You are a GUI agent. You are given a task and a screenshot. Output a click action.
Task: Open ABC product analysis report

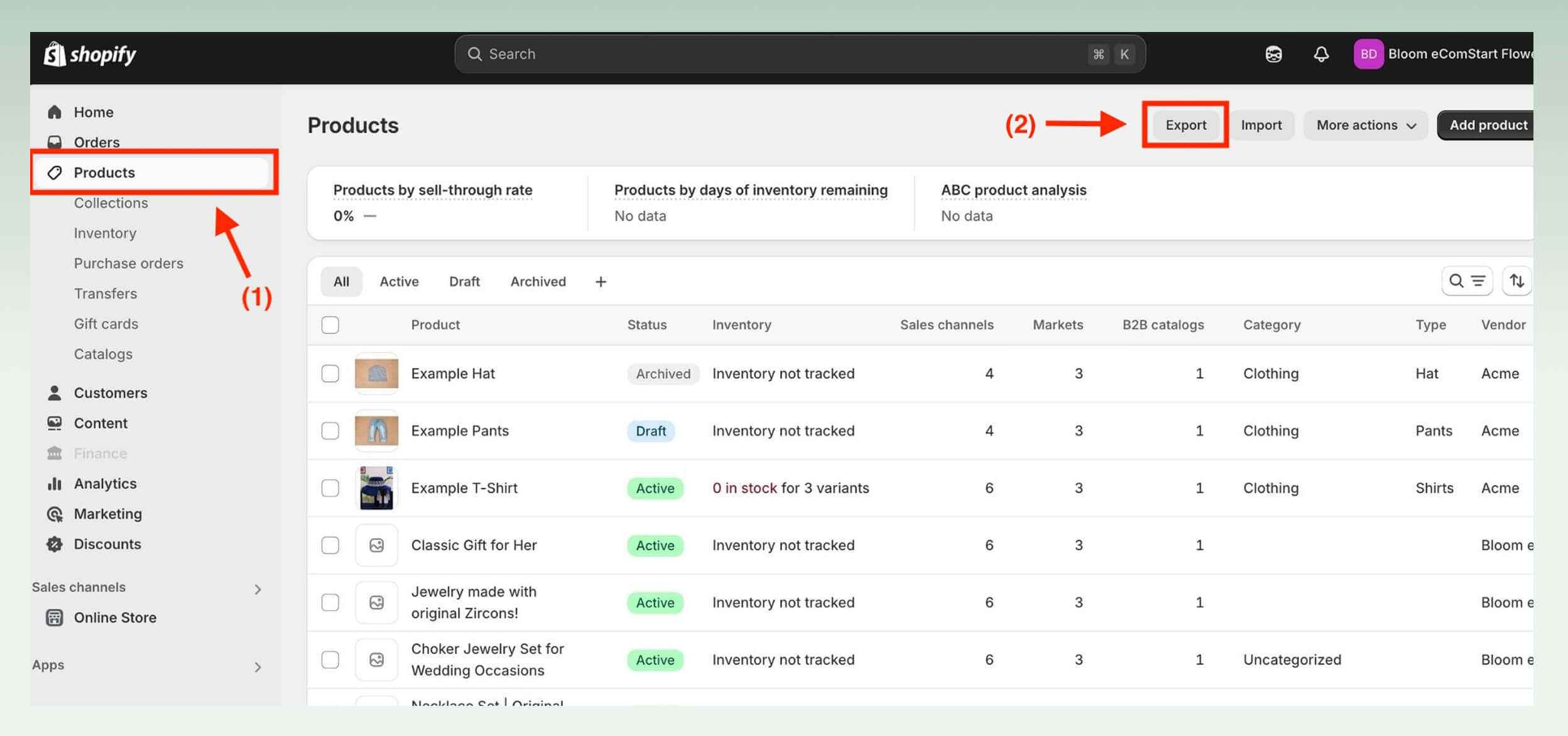[1013, 190]
